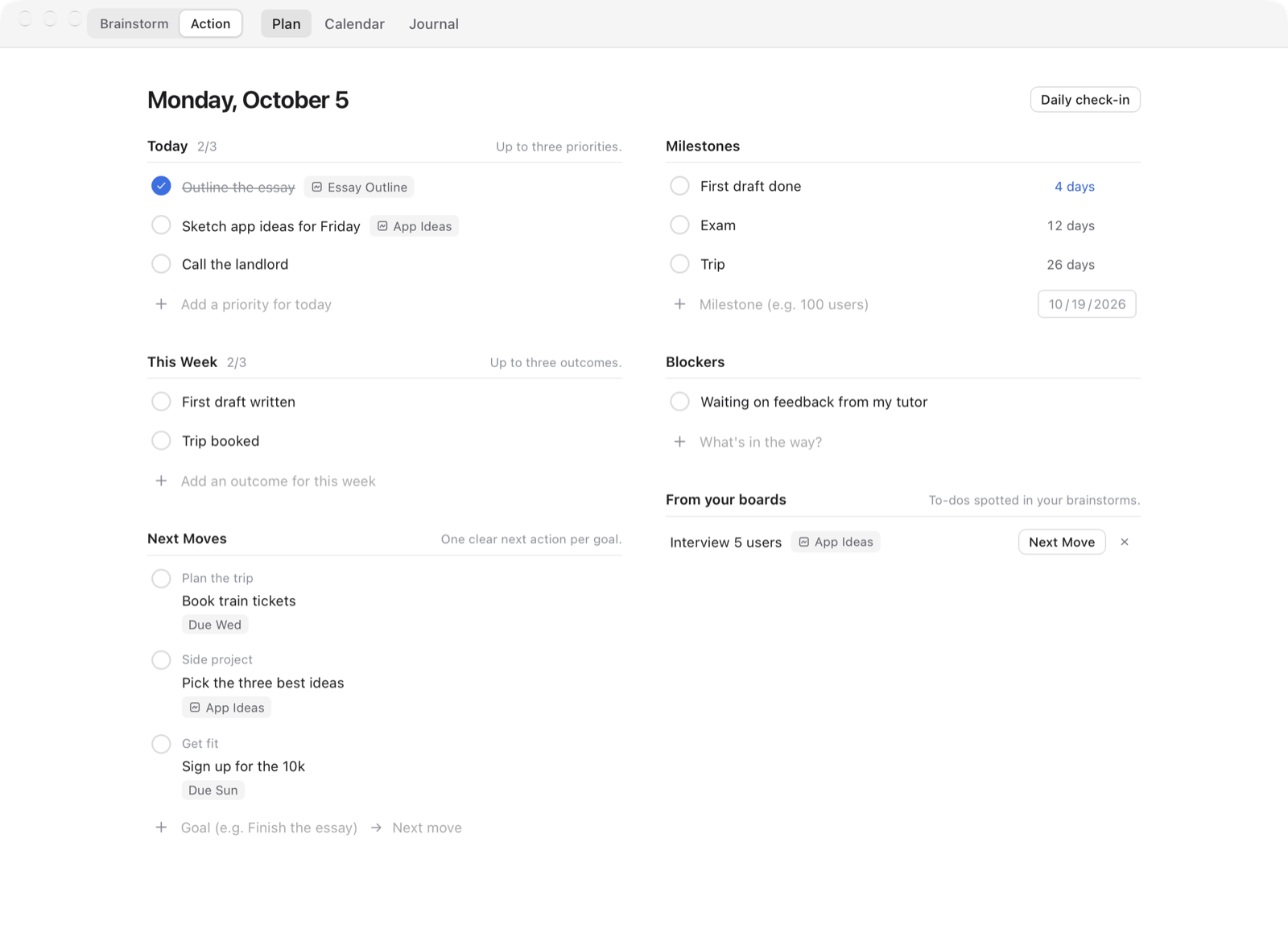This screenshot has height=933, width=1288.
Task: Check off Pick the three best ideas
Action: [x=161, y=660]
